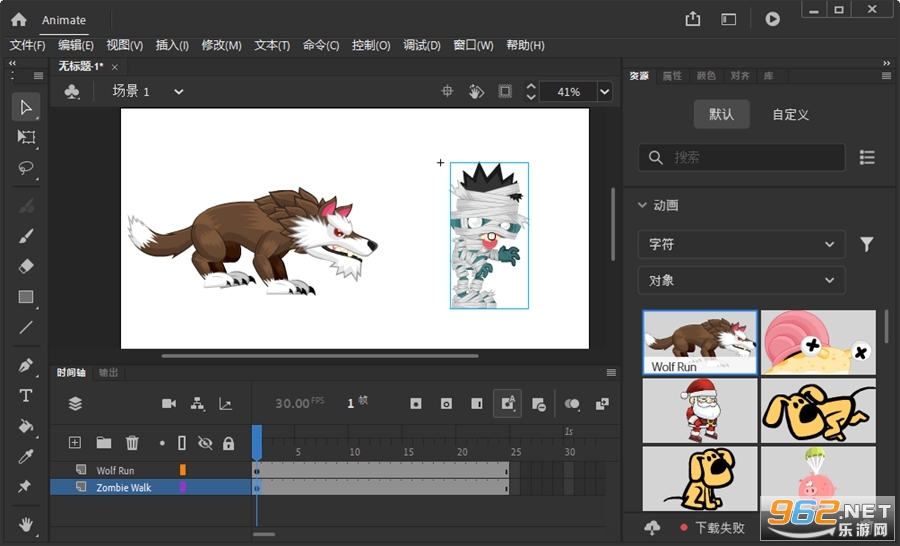
Task: Open the 窗口(W) menu
Action: [473, 45]
